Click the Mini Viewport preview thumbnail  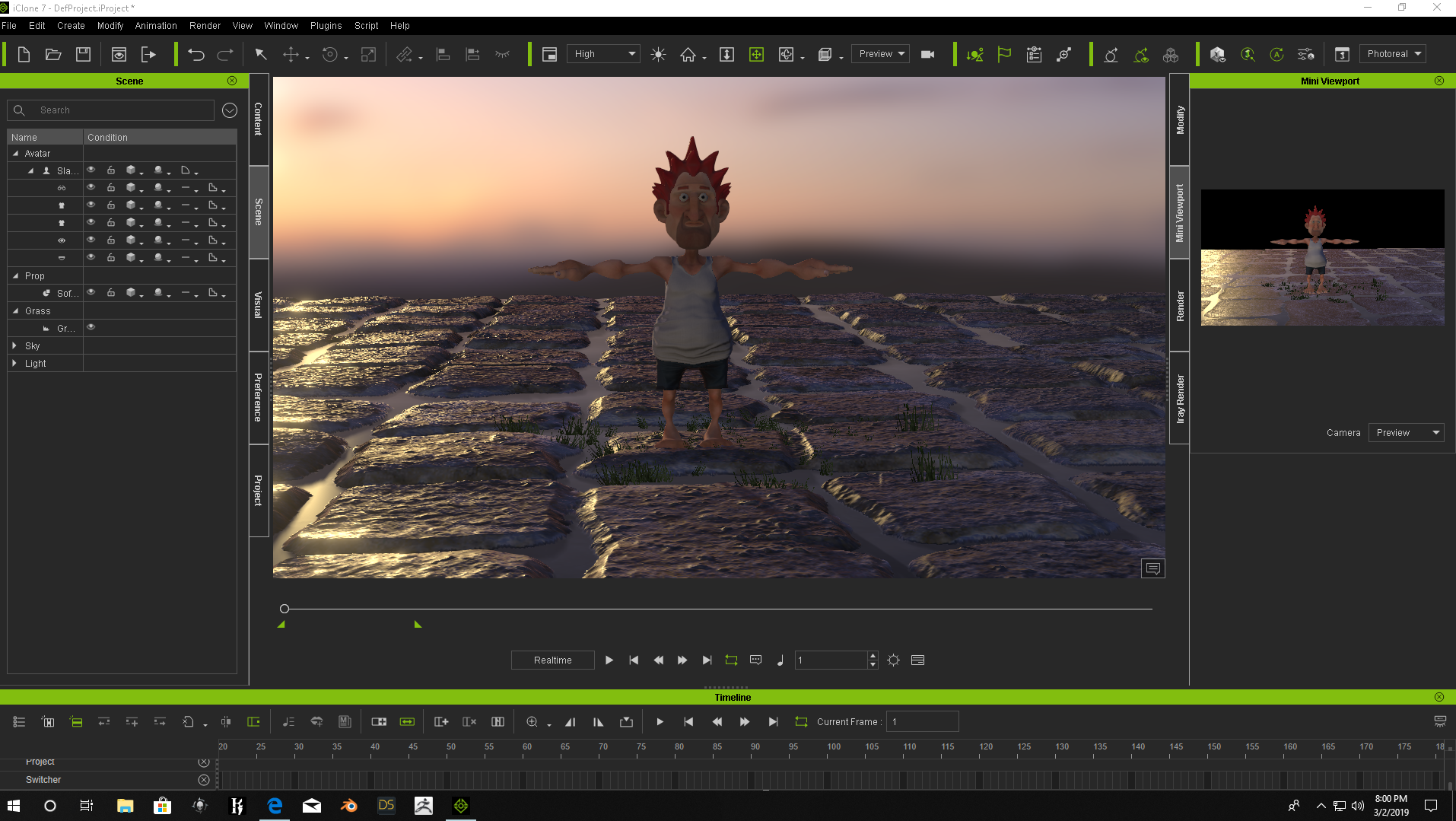(1322, 257)
